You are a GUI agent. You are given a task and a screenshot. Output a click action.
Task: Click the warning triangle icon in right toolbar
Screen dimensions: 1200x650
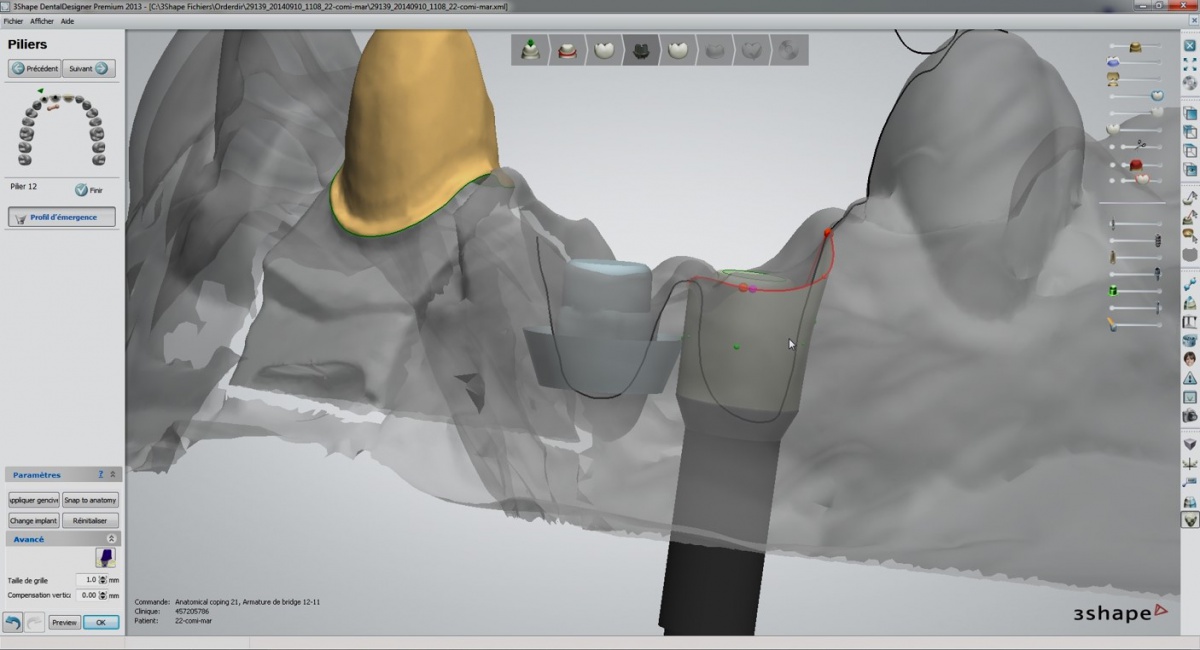point(1190,378)
